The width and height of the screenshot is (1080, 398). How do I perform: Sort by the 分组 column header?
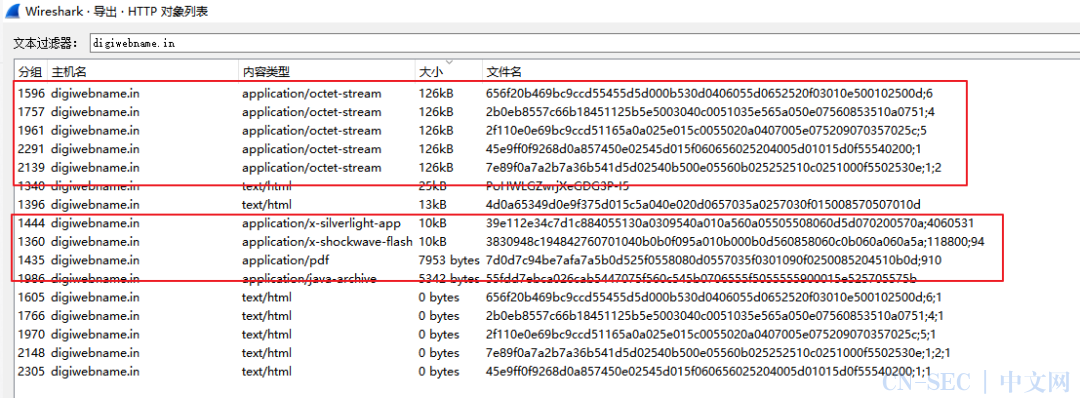(30, 72)
